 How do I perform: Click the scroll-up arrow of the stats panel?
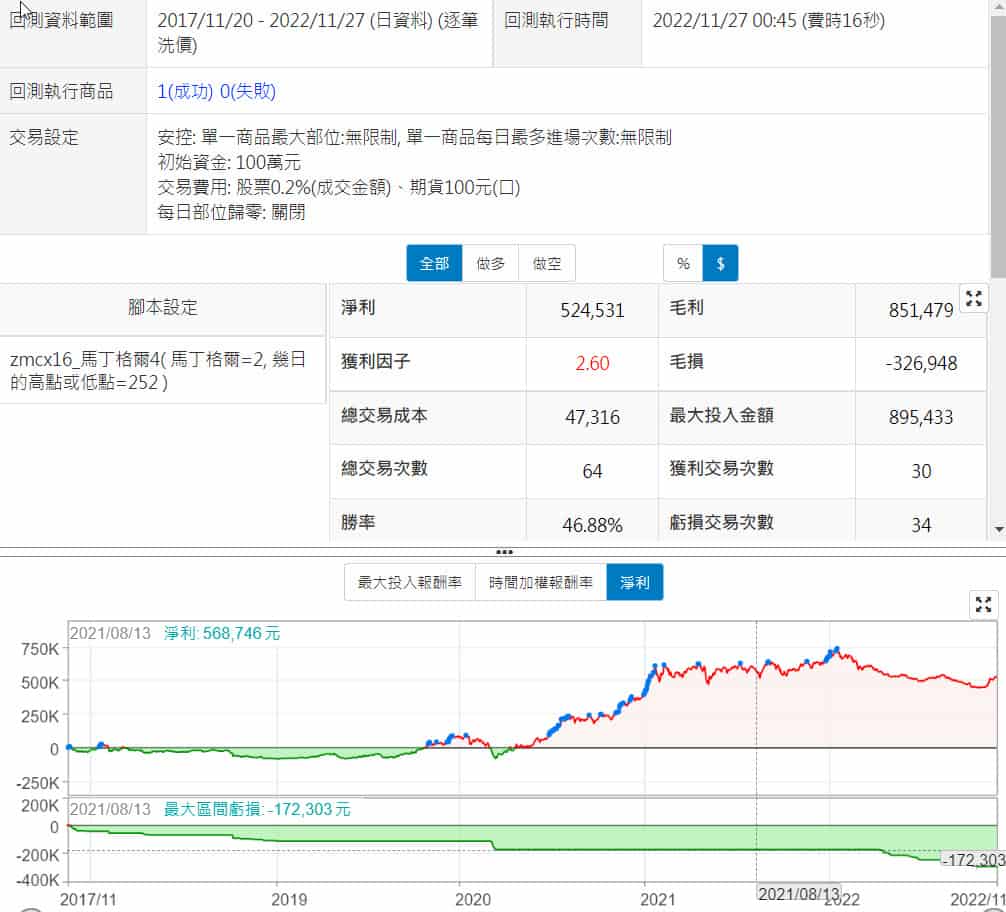(997, 8)
